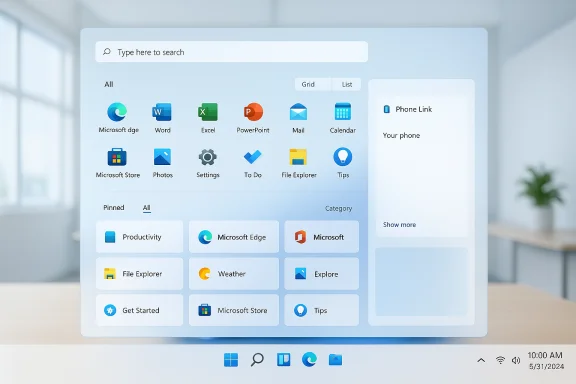Screen dimensions: 576x384
Task: Launch Edge from the taskbar
Action: tap(309, 360)
